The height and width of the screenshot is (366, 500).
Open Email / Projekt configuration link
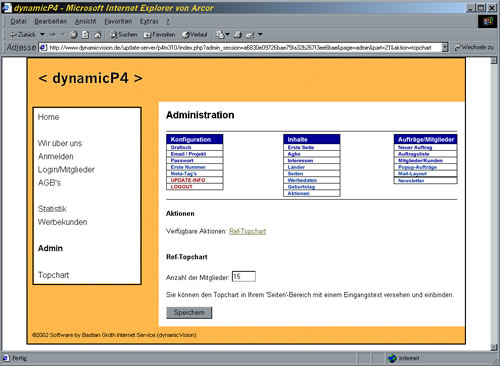(188, 154)
